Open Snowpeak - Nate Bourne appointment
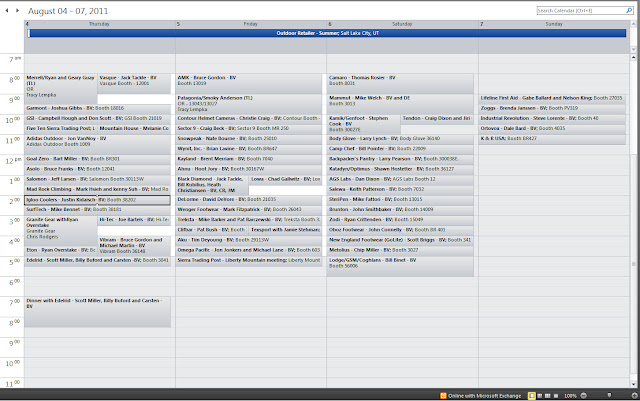 249,139
